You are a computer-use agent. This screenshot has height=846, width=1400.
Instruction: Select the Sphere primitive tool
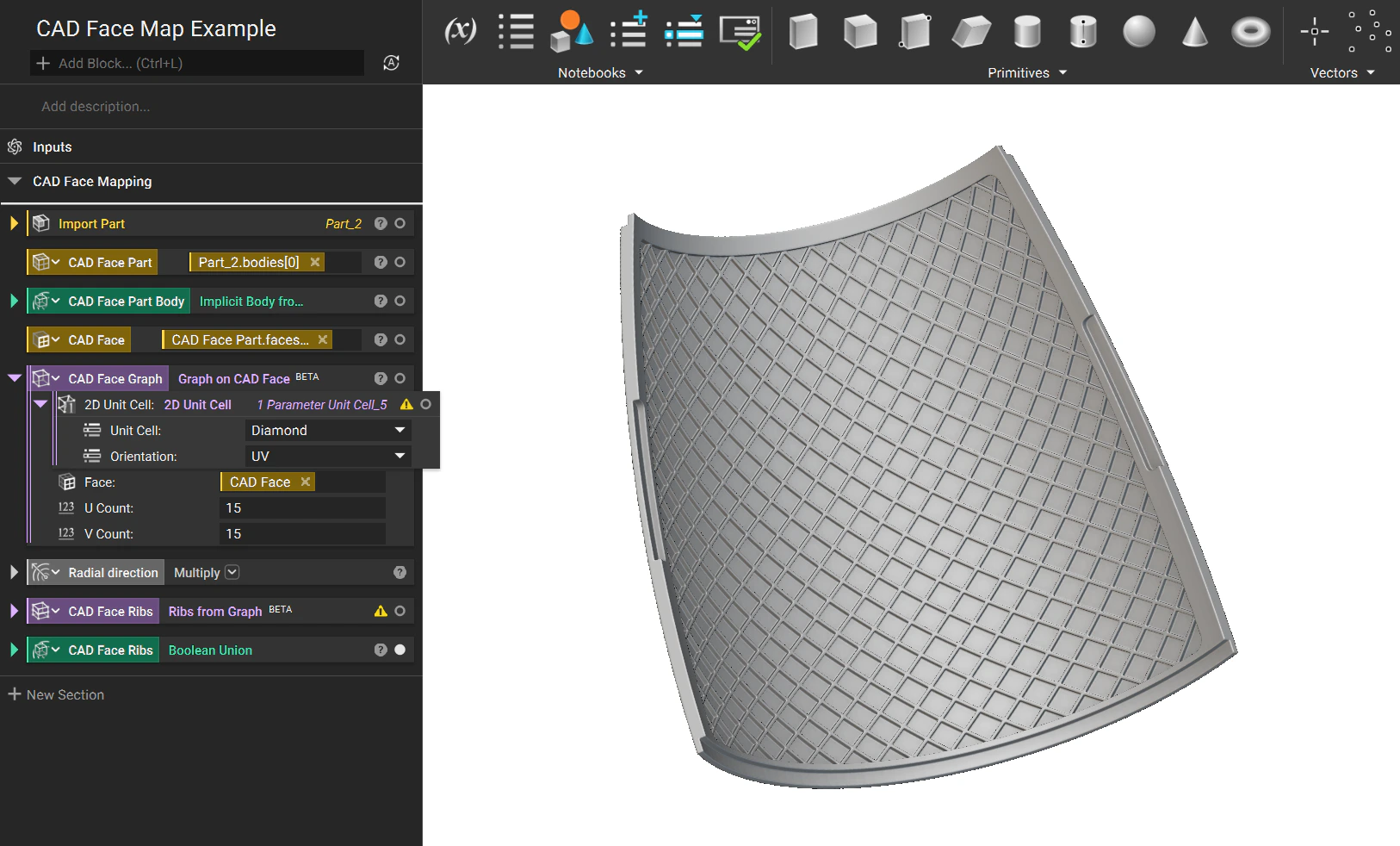(x=1139, y=31)
